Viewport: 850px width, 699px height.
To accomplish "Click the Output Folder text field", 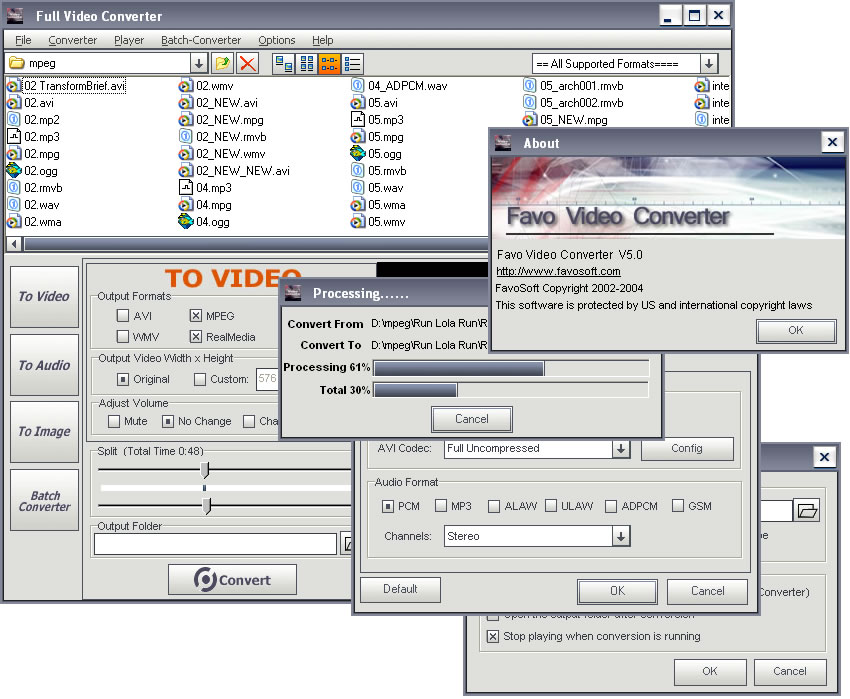I will [215, 544].
